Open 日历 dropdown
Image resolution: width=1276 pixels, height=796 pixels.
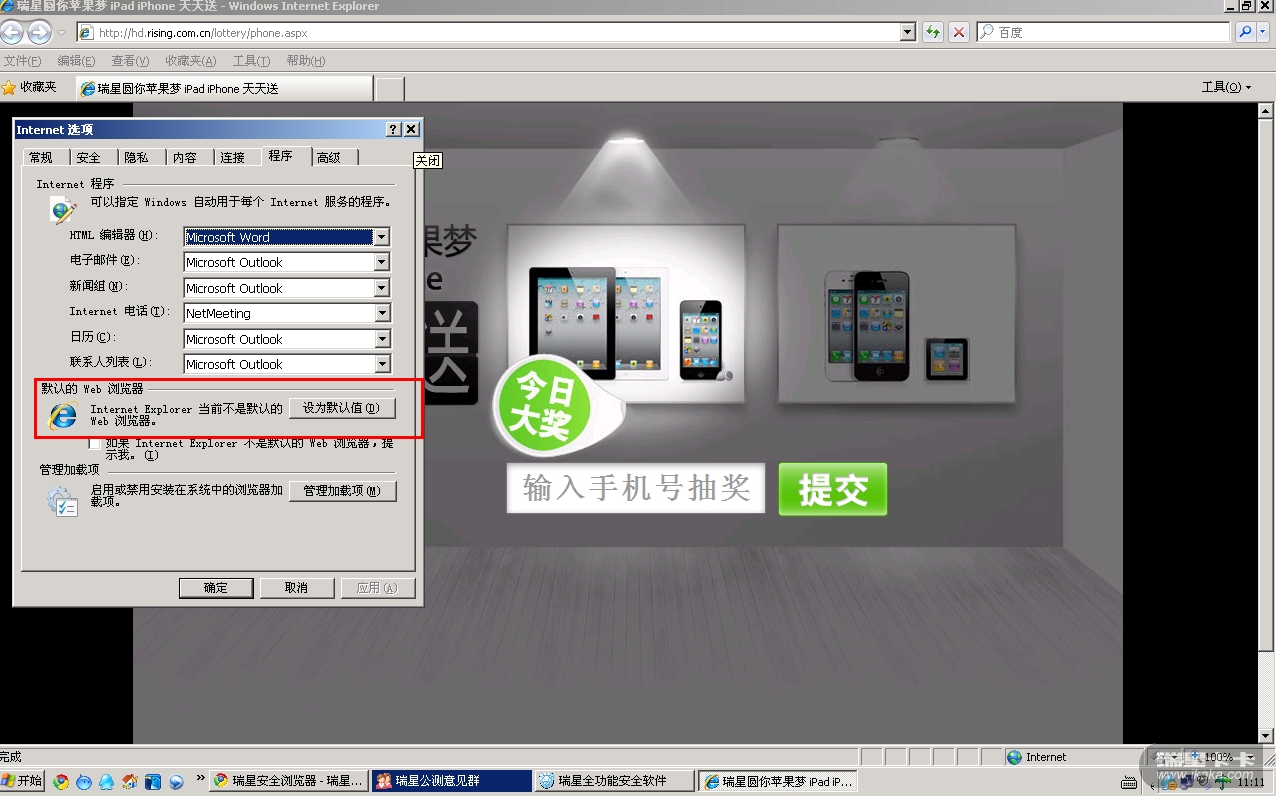pos(381,339)
